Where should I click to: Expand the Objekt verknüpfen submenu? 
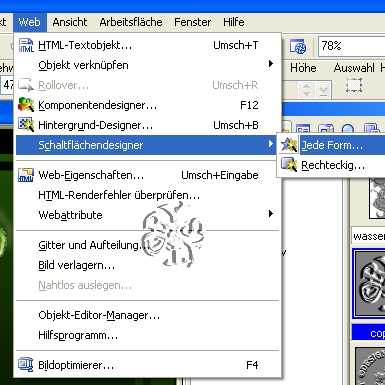[x=147, y=65]
